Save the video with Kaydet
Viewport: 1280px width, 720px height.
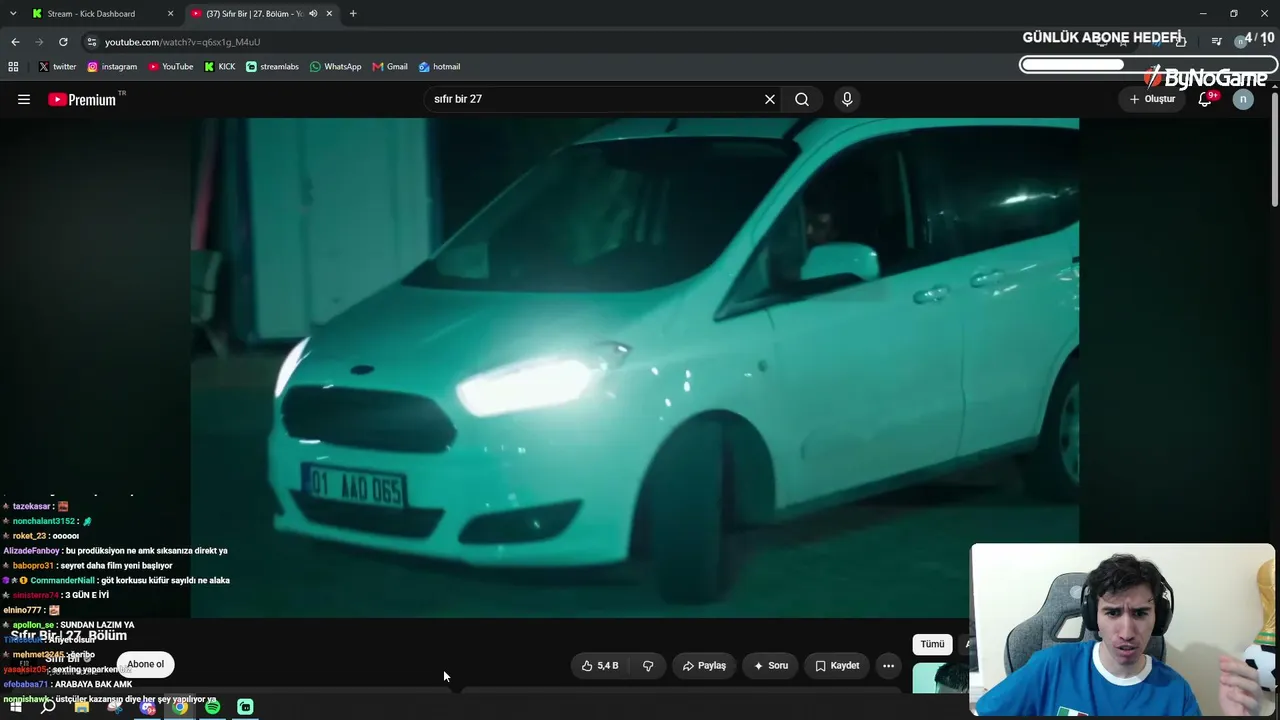[837, 665]
